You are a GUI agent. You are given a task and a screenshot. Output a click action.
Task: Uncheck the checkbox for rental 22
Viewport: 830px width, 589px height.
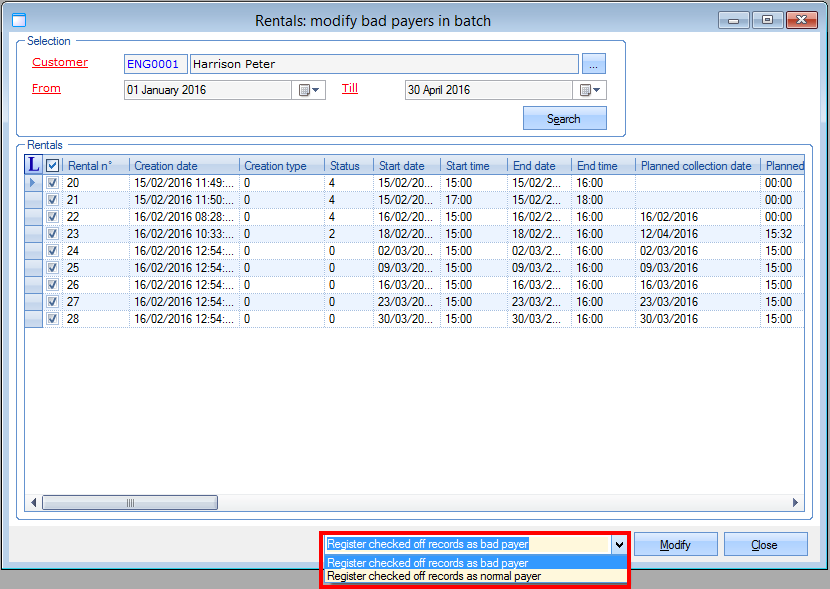coord(52,216)
